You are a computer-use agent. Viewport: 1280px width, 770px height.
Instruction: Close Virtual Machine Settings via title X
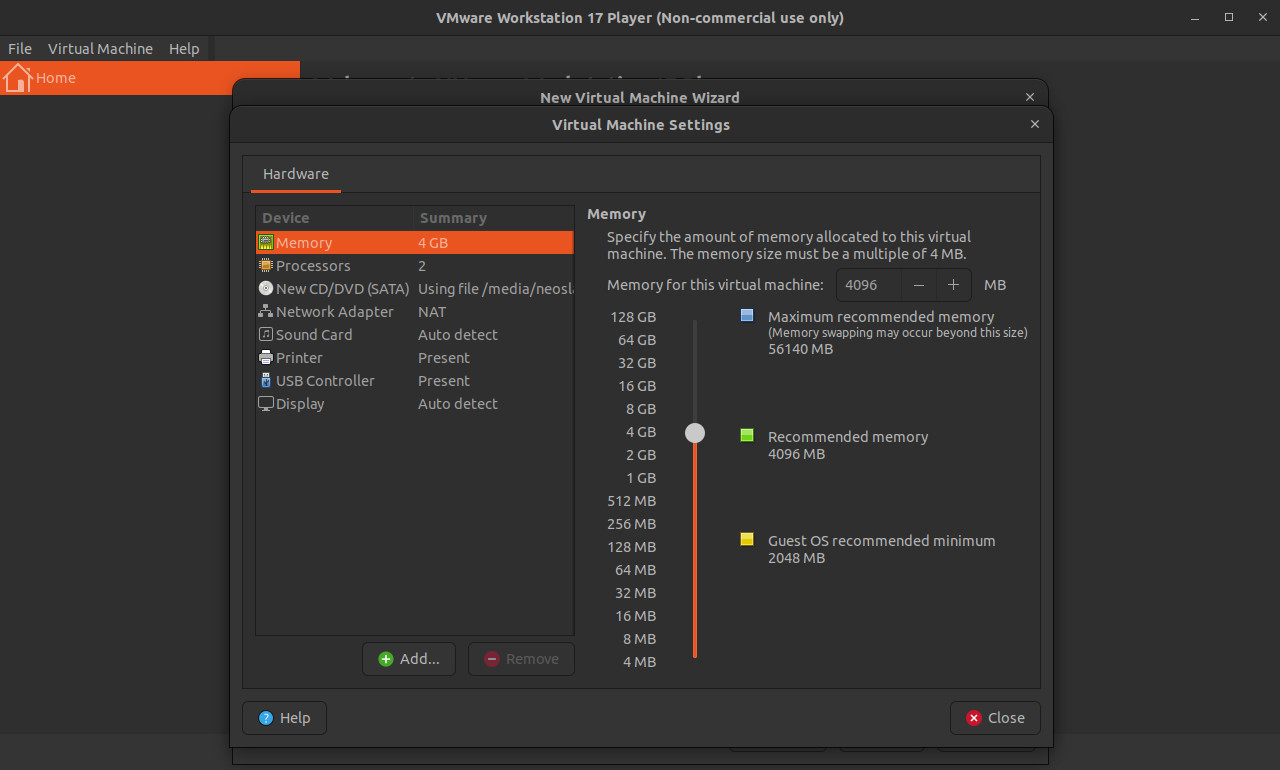(1035, 125)
